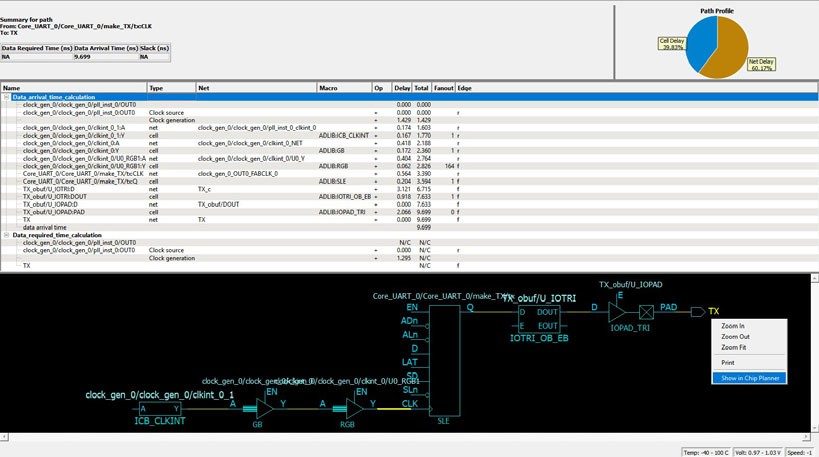Select the IOTRI_OB_EB block

click(537, 318)
